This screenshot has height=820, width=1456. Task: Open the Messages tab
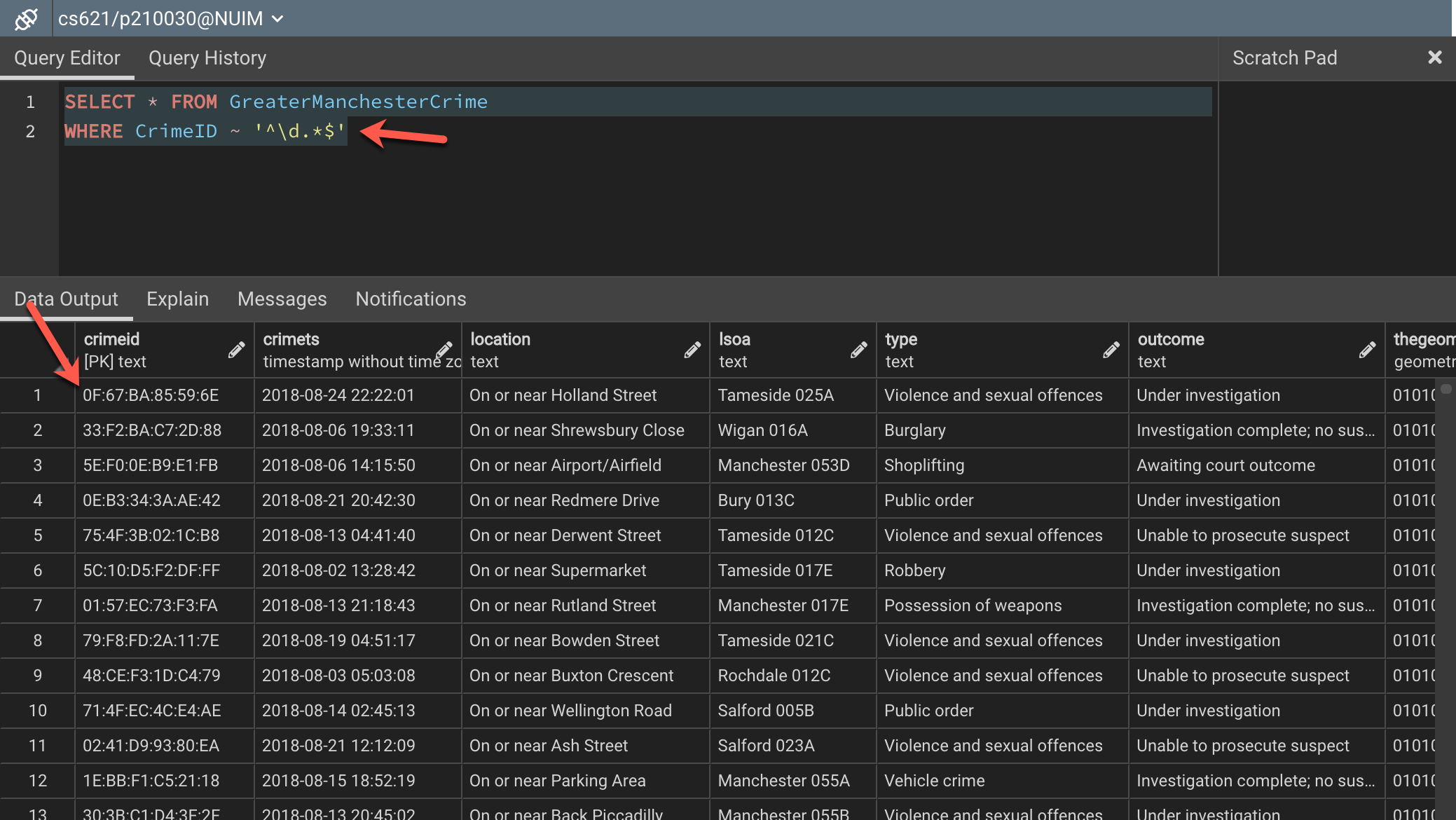tap(282, 299)
